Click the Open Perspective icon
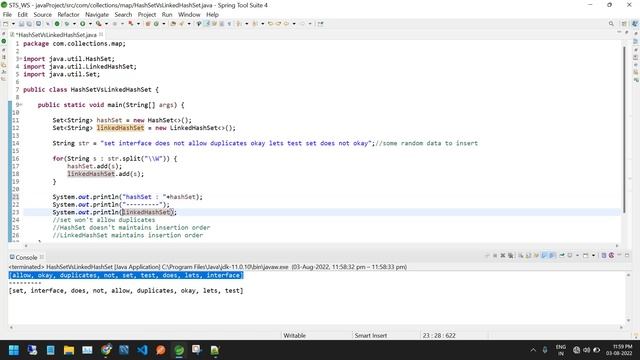This screenshot has width=640, height=360. tap(624, 24)
